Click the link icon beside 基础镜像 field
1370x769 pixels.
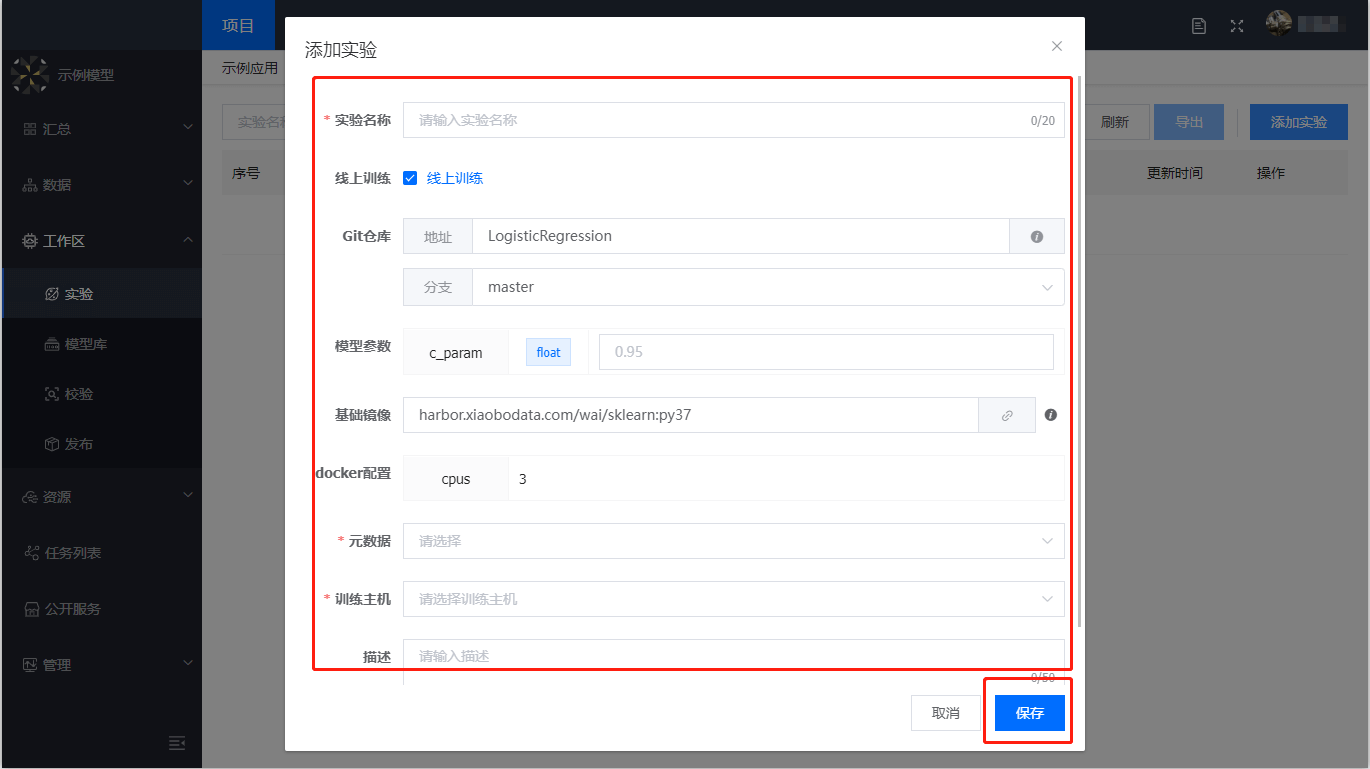[1007, 415]
